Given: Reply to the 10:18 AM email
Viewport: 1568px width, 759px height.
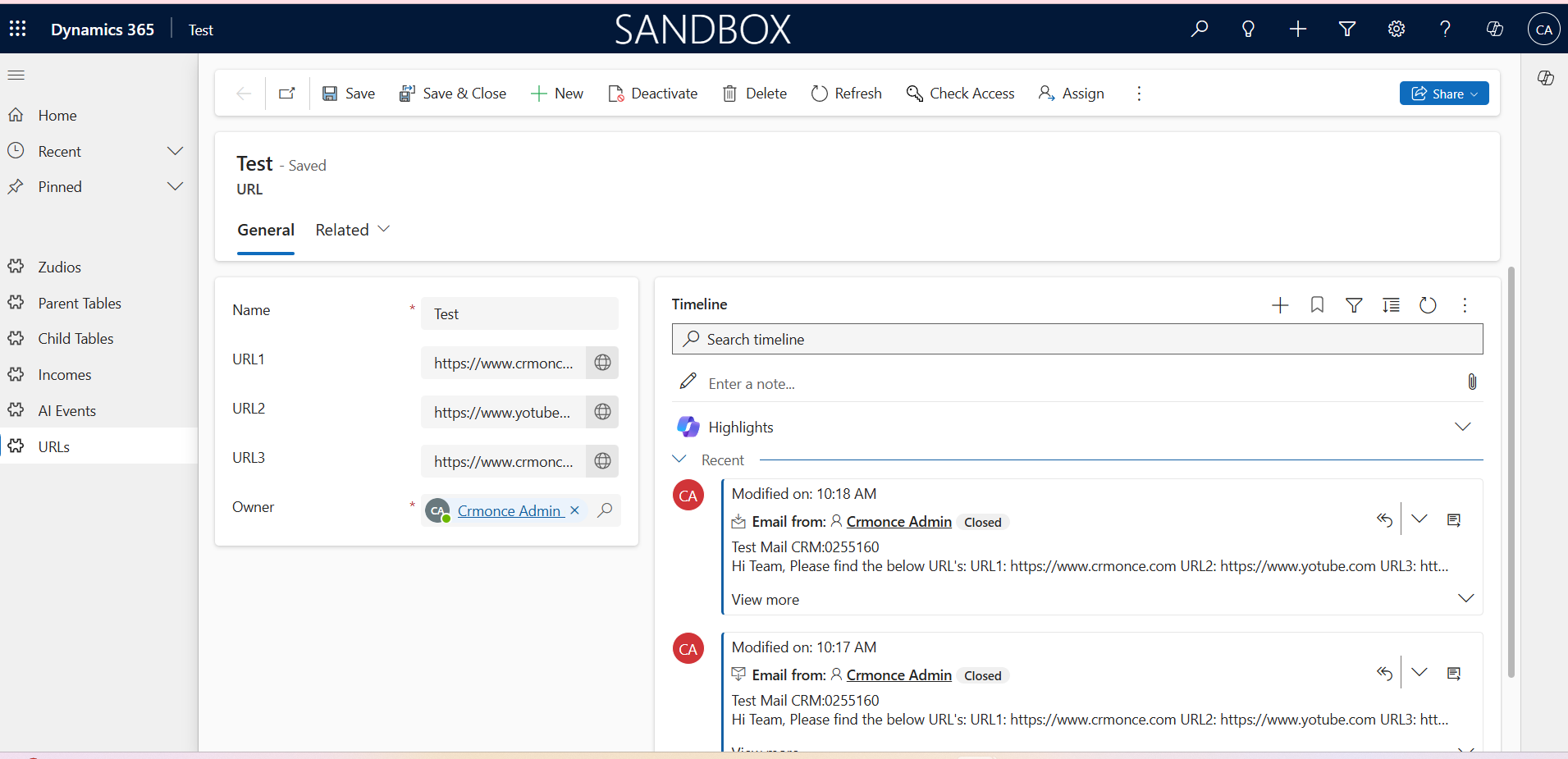Looking at the screenshot, I should (1384, 519).
